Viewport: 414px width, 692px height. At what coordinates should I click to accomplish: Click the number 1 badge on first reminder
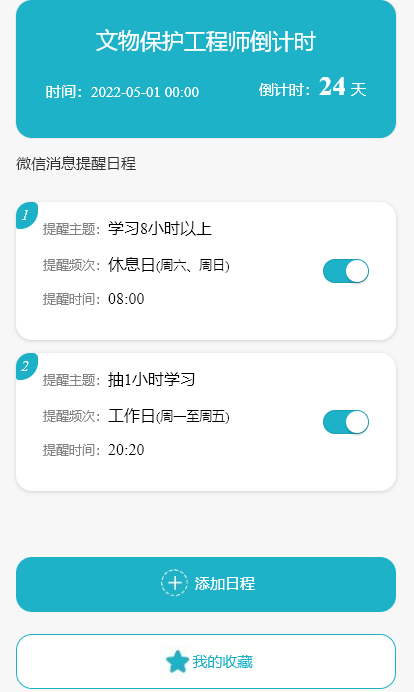point(26,215)
